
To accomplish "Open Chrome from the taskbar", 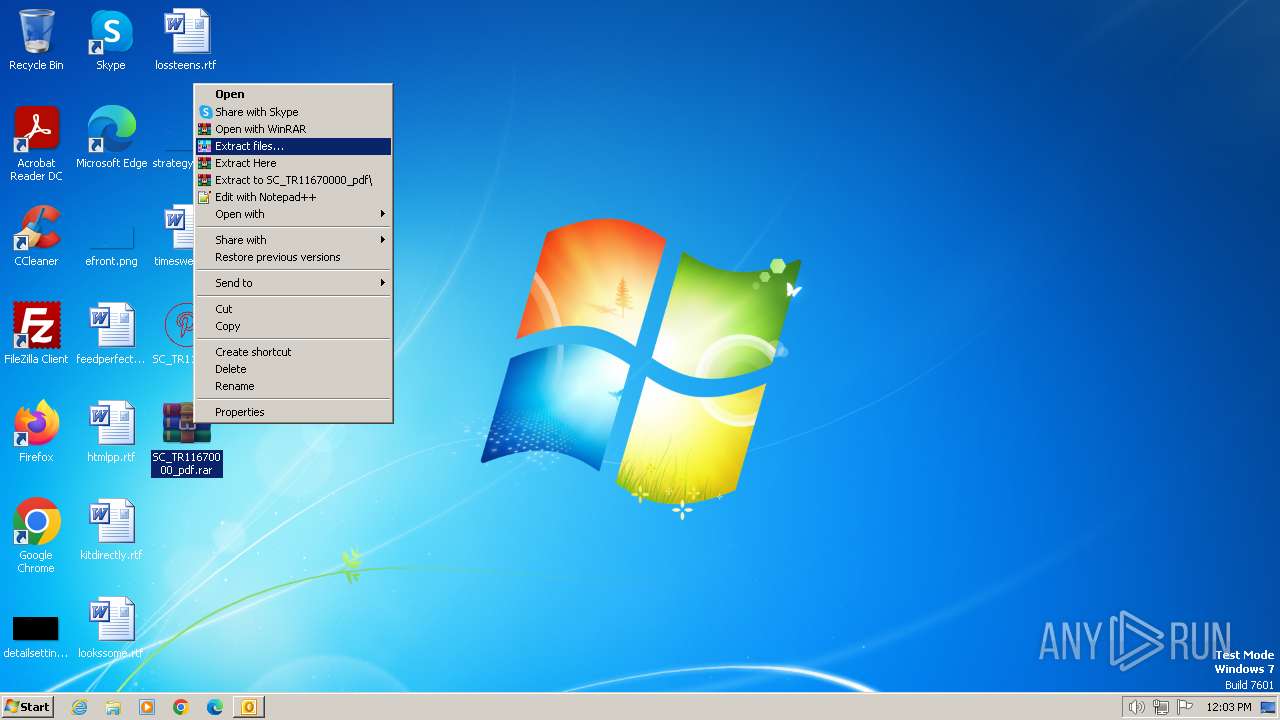I will point(181,707).
